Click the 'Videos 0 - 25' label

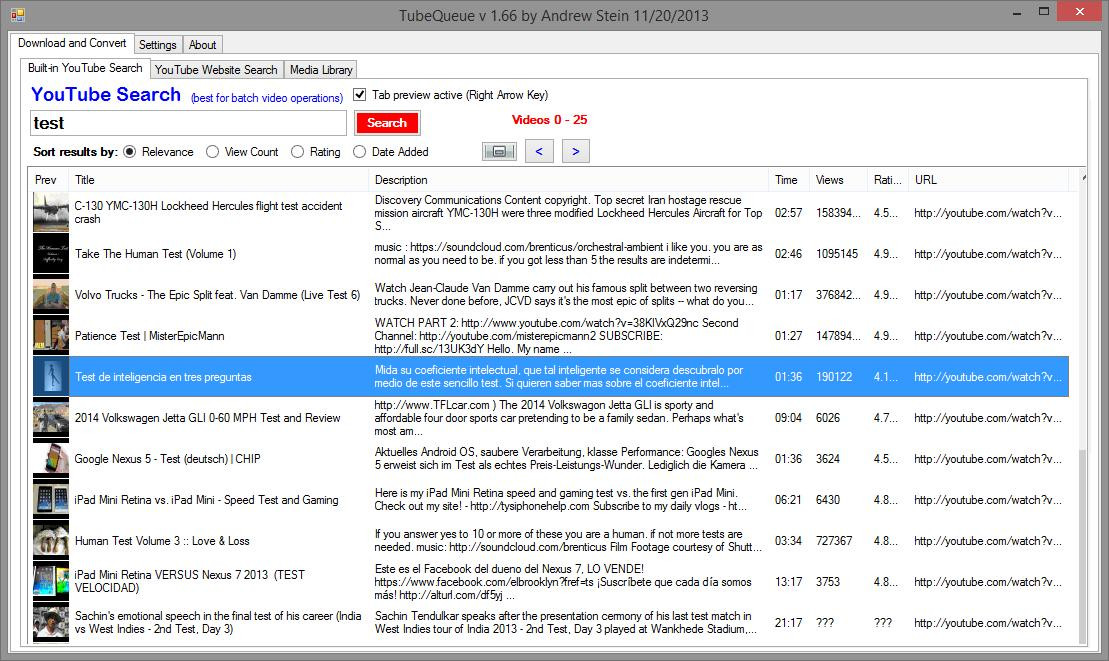[x=550, y=119]
